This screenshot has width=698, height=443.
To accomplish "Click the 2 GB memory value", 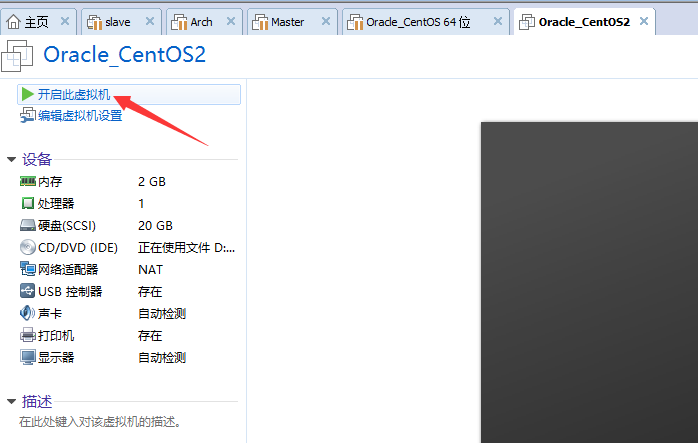I will click(152, 182).
